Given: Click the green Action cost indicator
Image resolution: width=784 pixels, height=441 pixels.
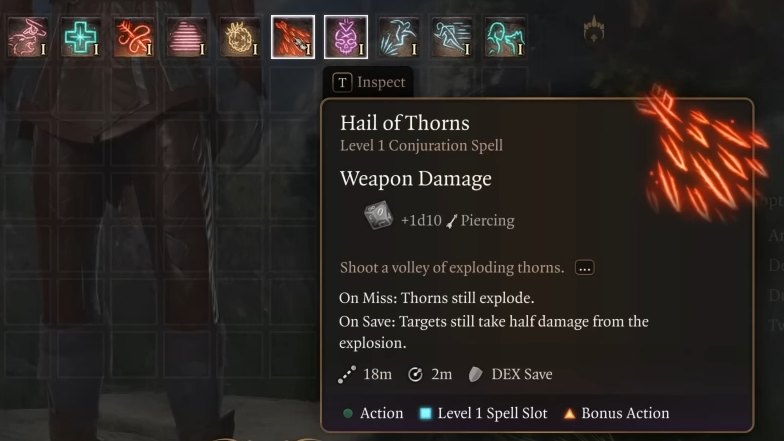Looking at the screenshot, I should coord(373,413).
